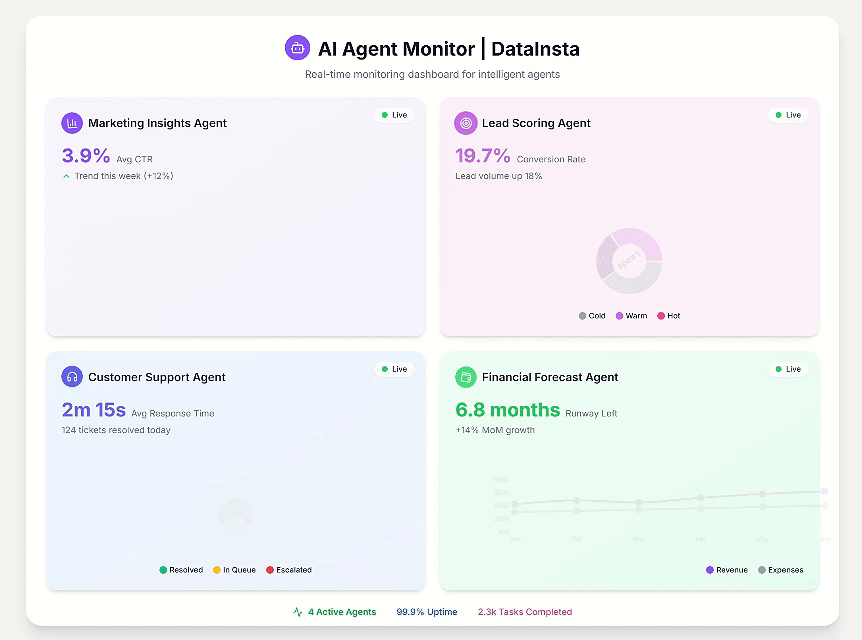Viewport: 862px width, 640px height.
Task: Click the AI Agent Monitor | DataInsta heading
Action: (x=449, y=49)
